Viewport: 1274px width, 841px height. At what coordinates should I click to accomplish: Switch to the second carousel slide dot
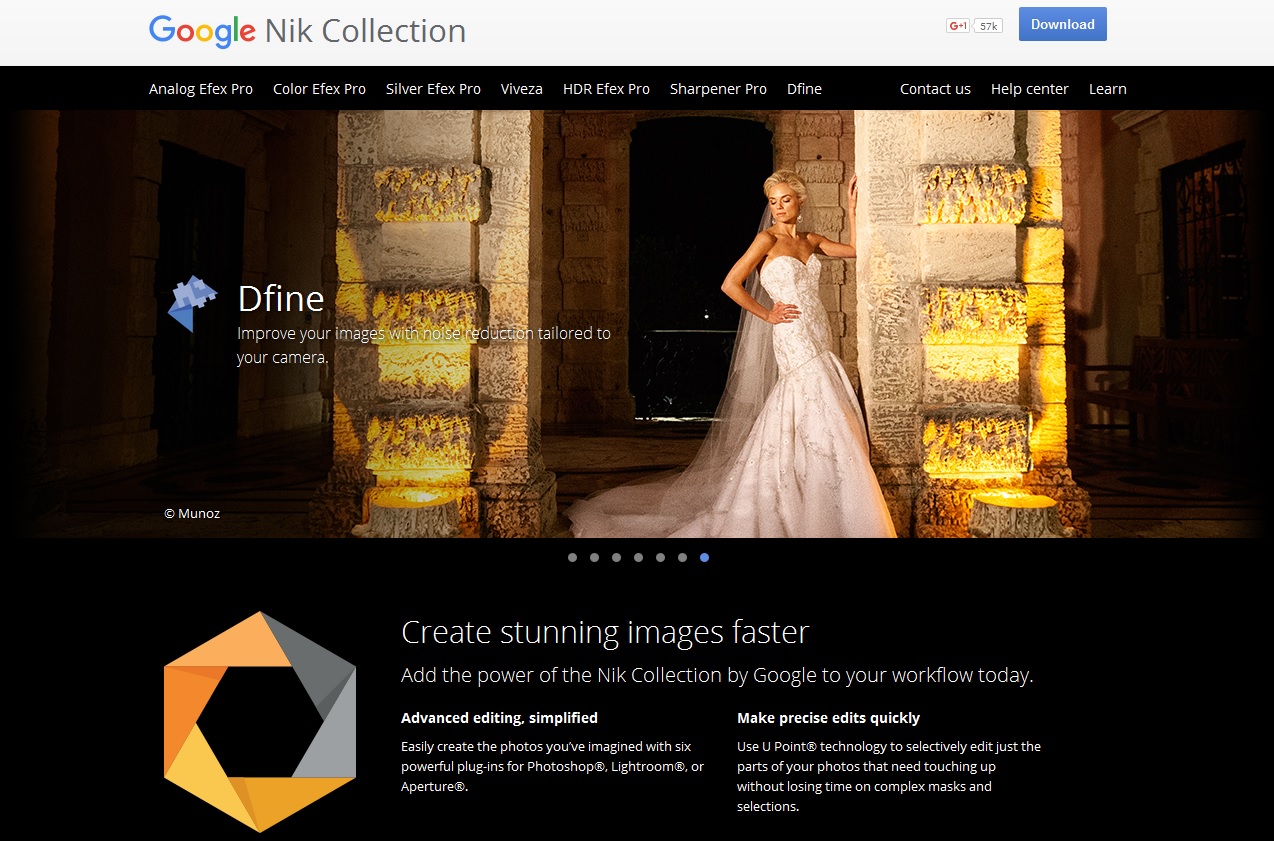click(594, 558)
